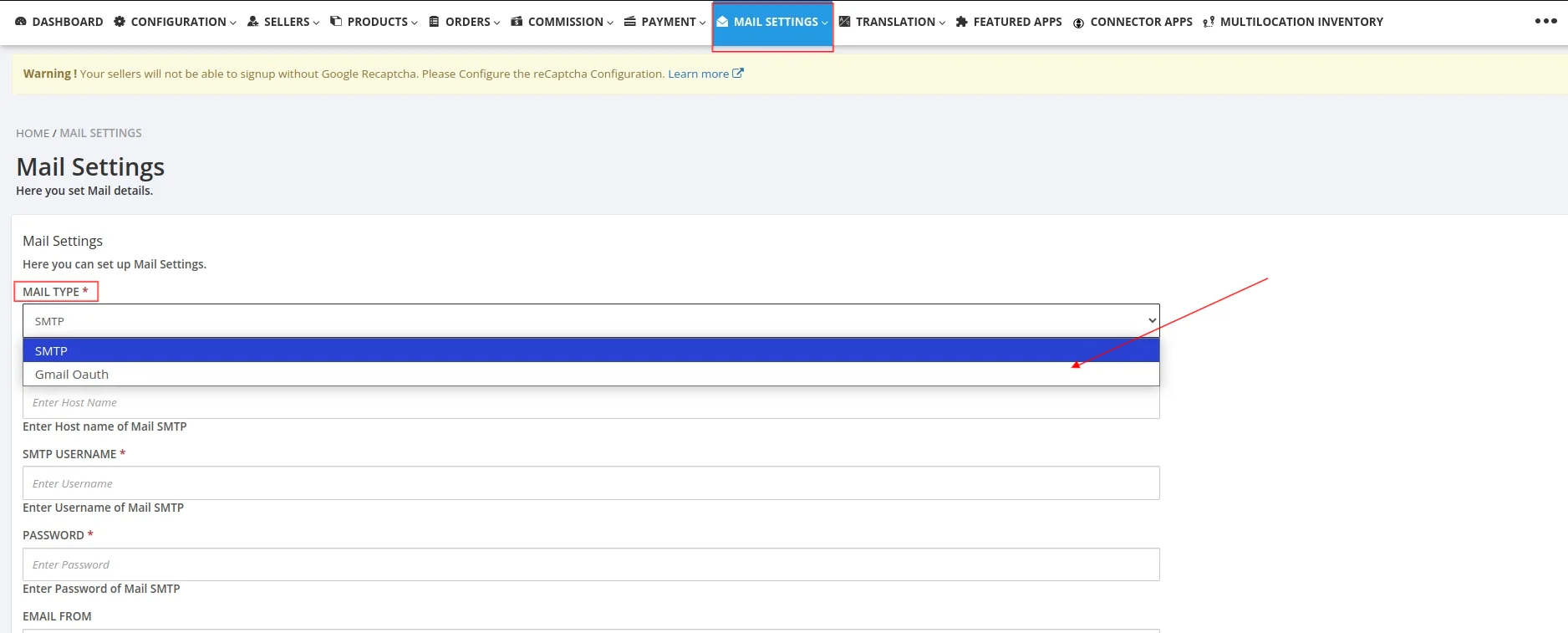Screen dimensions: 1568x633
Task: Click the Mail Settings envelope icon
Action: click(x=722, y=22)
